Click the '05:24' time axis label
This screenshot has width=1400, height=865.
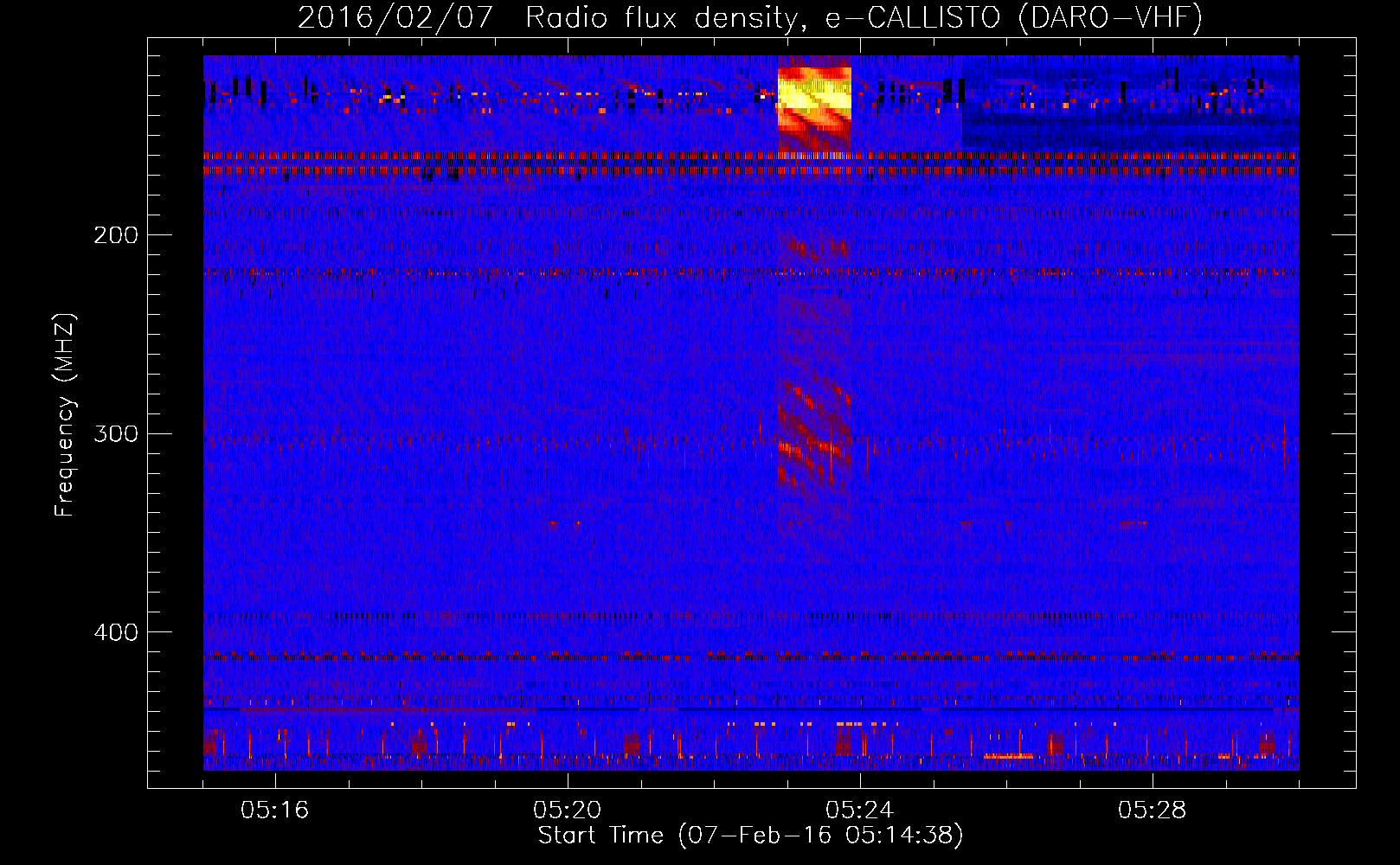(x=860, y=811)
